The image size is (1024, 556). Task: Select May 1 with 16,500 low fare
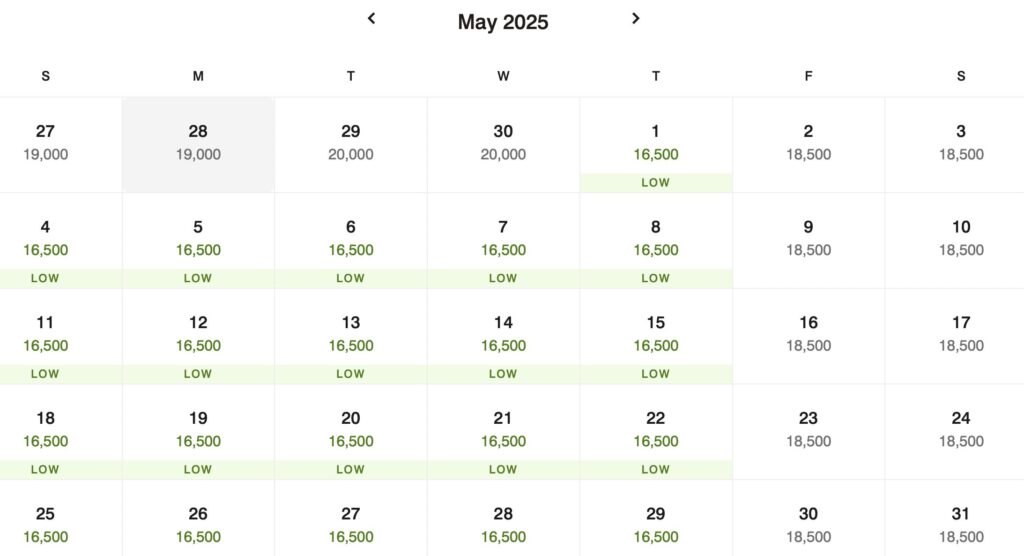click(x=656, y=145)
